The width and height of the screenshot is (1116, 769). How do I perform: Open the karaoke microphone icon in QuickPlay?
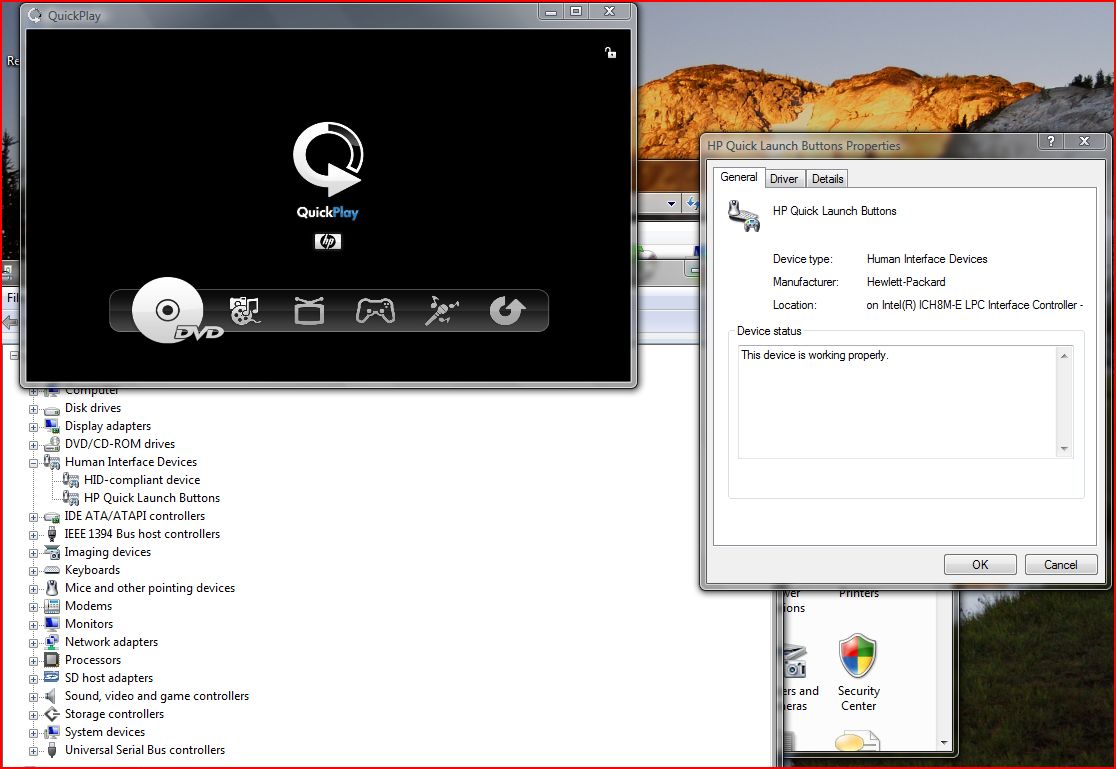click(442, 311)
